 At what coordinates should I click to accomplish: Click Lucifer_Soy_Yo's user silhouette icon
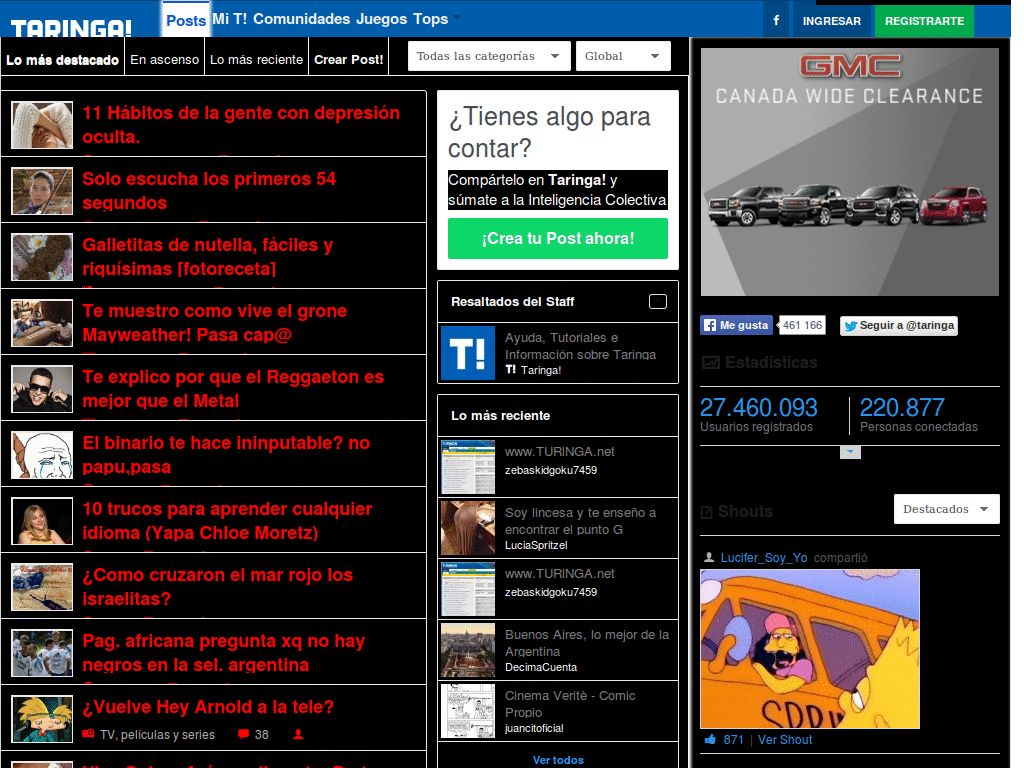coord(708,558)
